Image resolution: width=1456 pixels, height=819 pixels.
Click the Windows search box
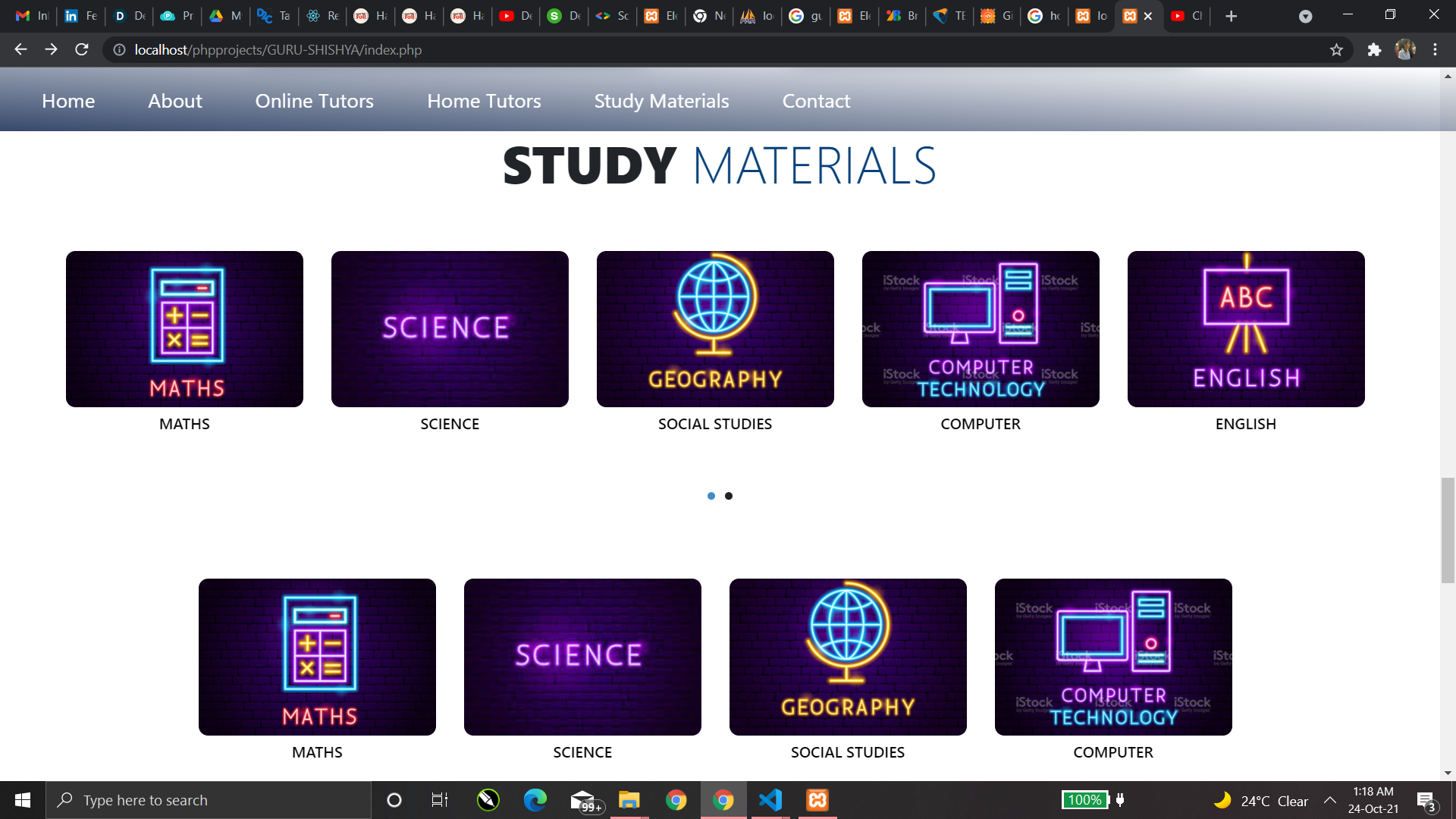coord(209,800)
